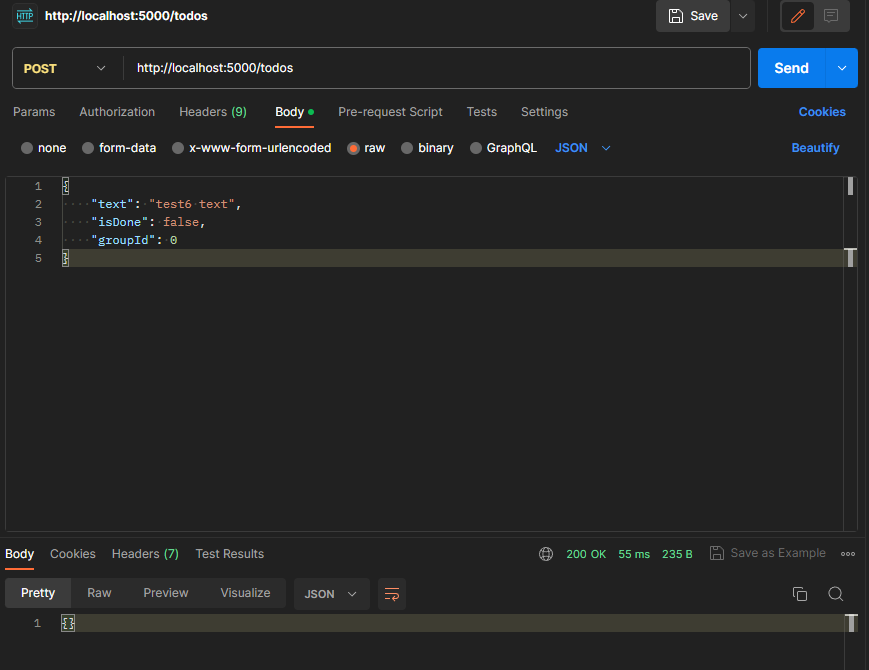869x670 pixels.
Task: Click the 235 B response size
Action: point(677,554)
